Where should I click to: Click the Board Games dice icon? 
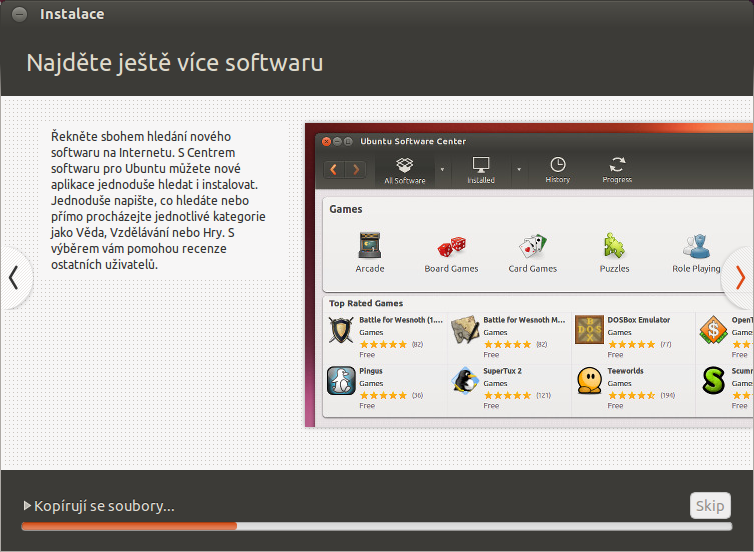point(452,246)
